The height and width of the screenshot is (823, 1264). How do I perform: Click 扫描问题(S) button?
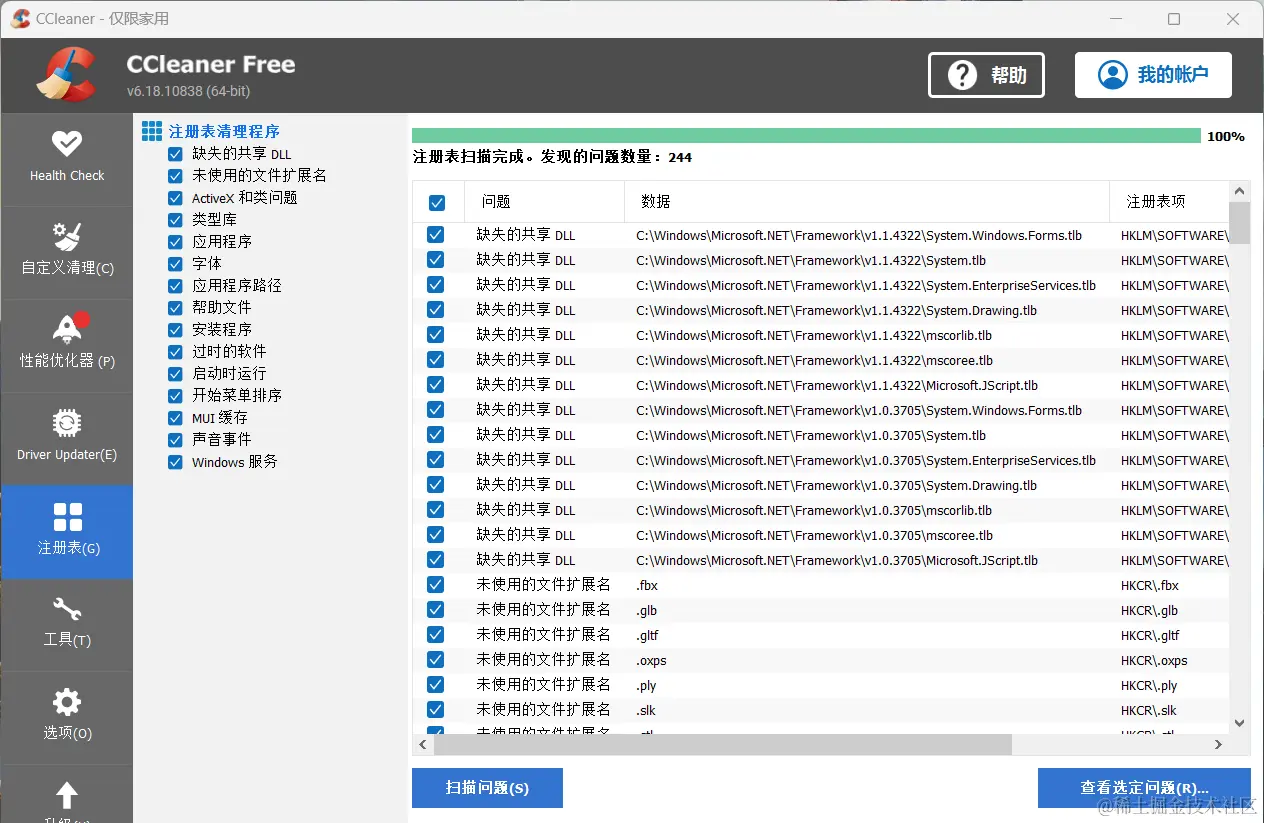pyautogui.click(x=487, y=788)
